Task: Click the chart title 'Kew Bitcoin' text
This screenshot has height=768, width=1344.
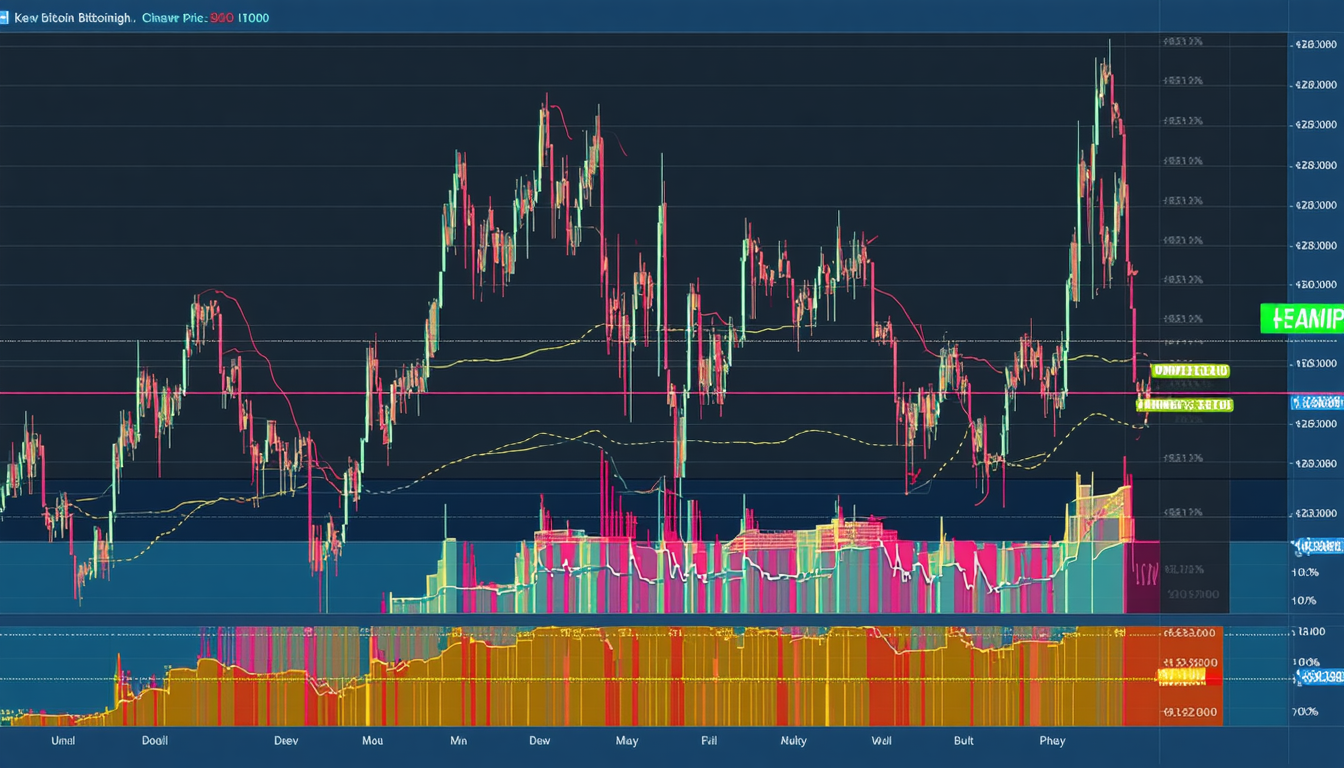Action: click(x=72, y=18)
